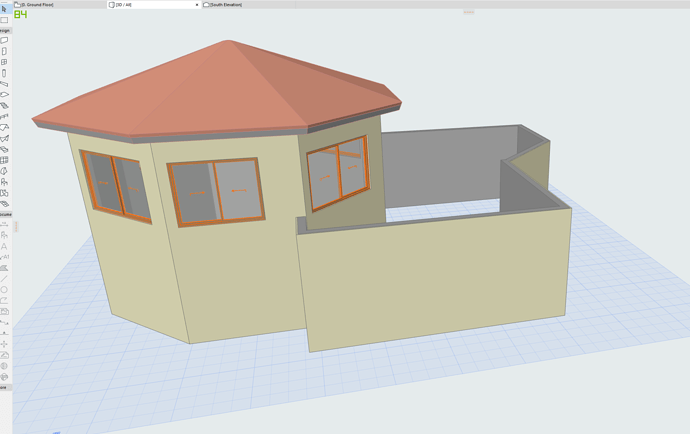Select the Beam tool
690x434 pixels.
(4, 84)
